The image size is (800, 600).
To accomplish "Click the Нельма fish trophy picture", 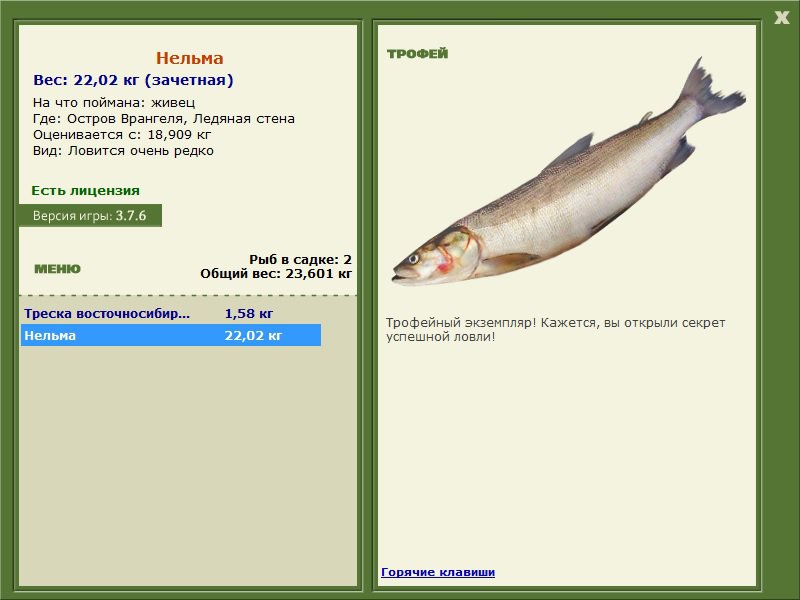I will click(568, 173).
